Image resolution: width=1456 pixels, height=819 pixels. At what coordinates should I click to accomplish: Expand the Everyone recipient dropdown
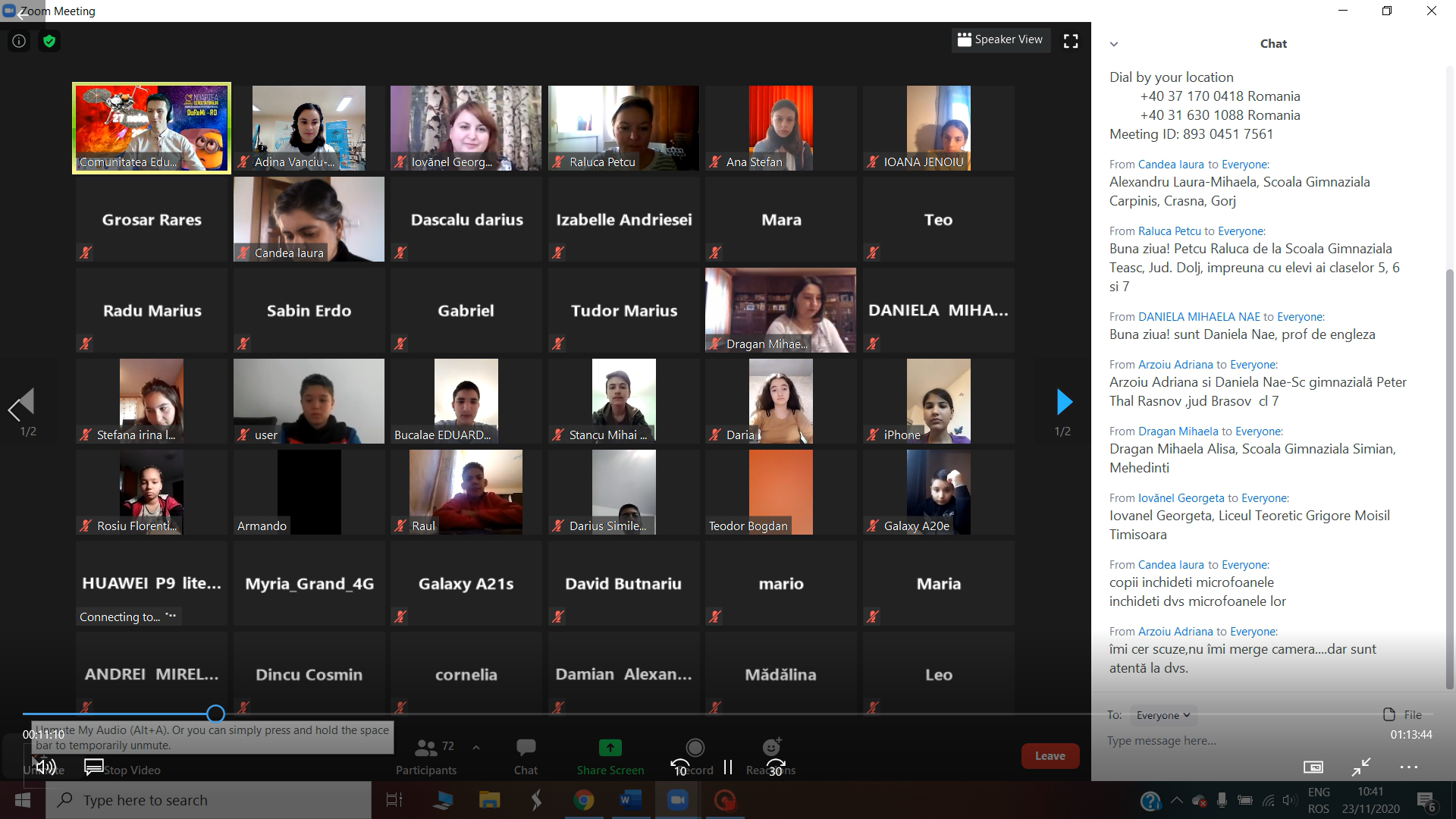click(1163, 715)
